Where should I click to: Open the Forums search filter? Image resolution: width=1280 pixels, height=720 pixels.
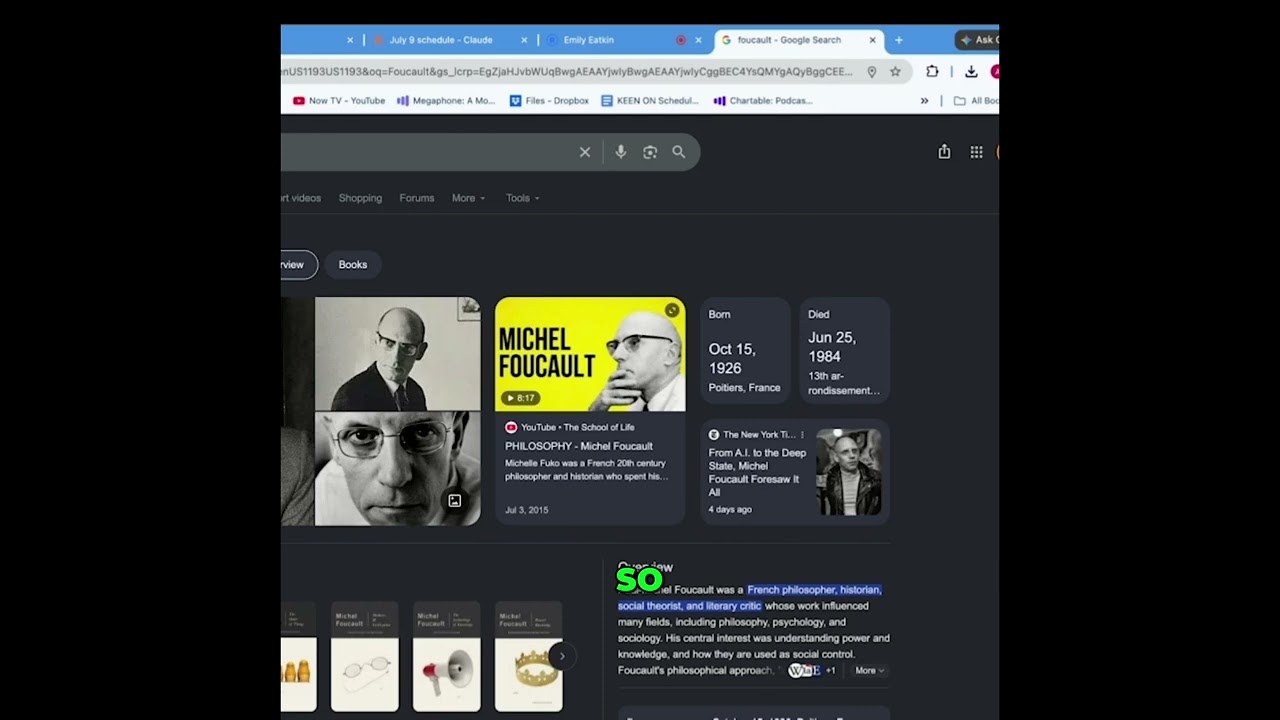point(417,198)
